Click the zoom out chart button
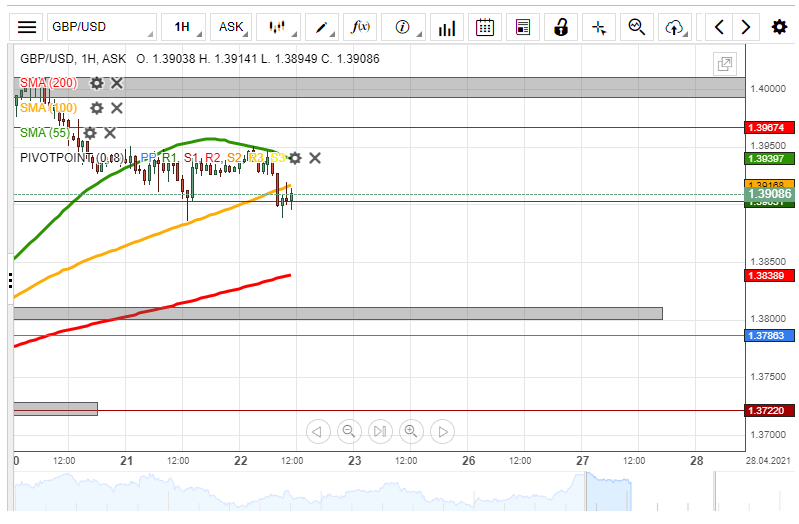799x524 pixels. click(x=349, y=432)
